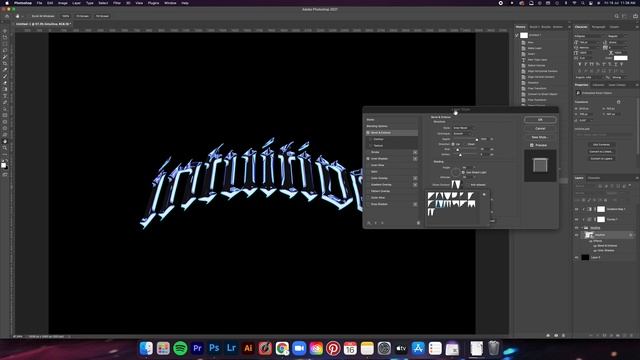Viewport: 640px width, 360px height.
Task: Open the workspace switcher icon
Action: 624,16
